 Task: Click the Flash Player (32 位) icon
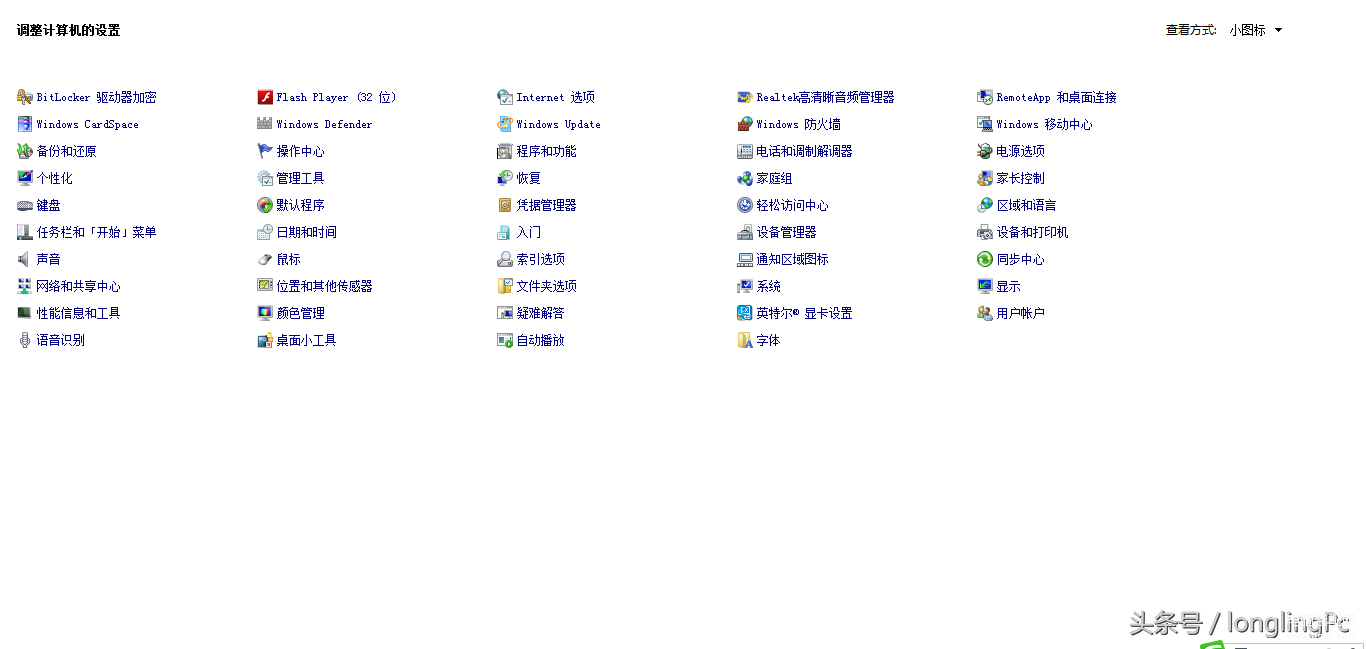point(265,97)
